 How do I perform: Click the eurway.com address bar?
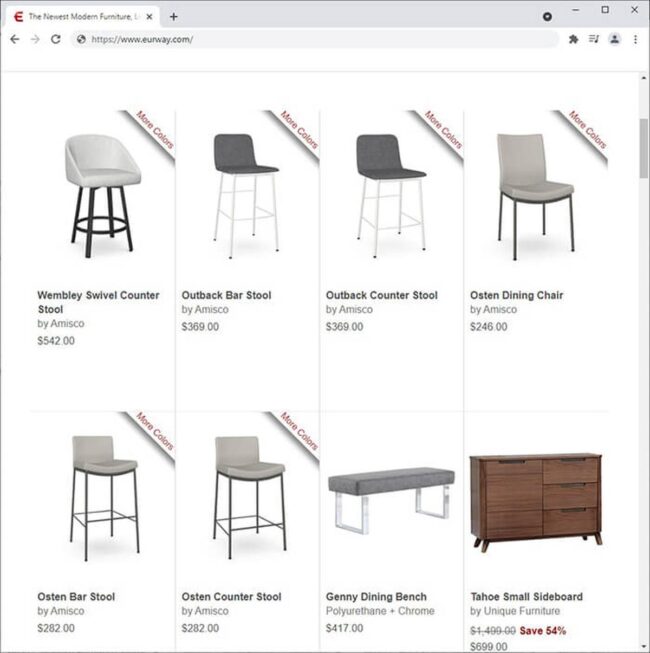pos(315,39)
